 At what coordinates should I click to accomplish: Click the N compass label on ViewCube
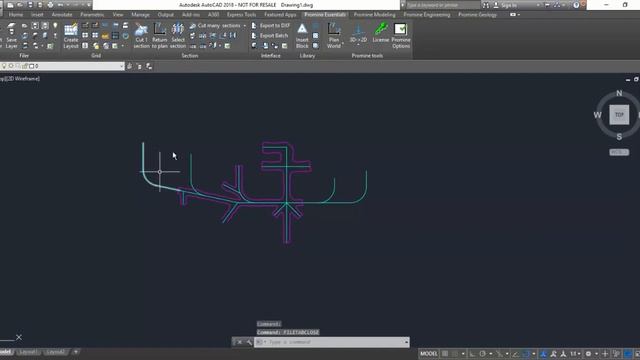(619, 93)
